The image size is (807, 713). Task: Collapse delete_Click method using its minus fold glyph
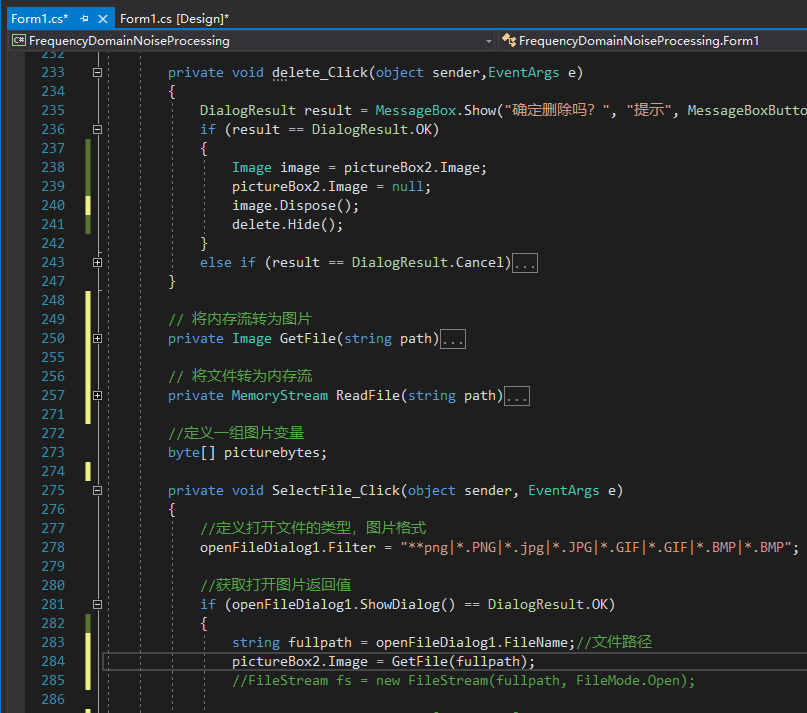pos(96,72)
